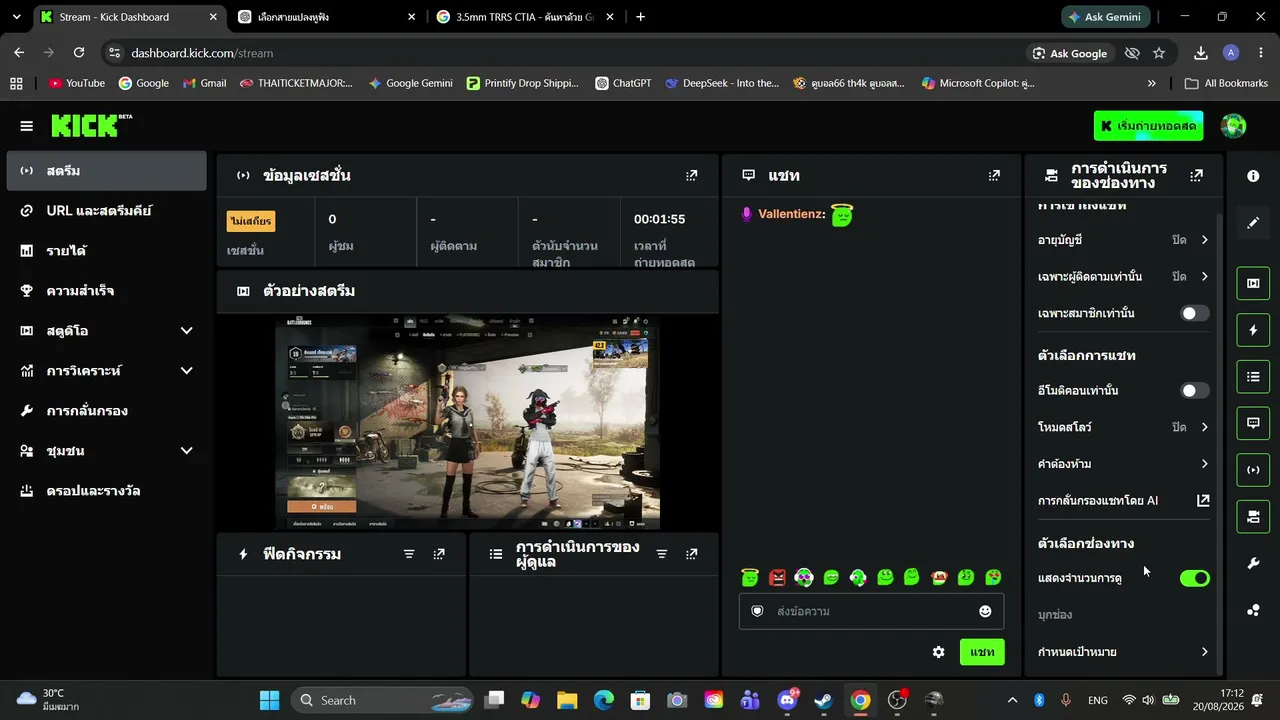Click the taskbar Search box
The width and height of the screenshot is (1280, 720).
[381, 700]
